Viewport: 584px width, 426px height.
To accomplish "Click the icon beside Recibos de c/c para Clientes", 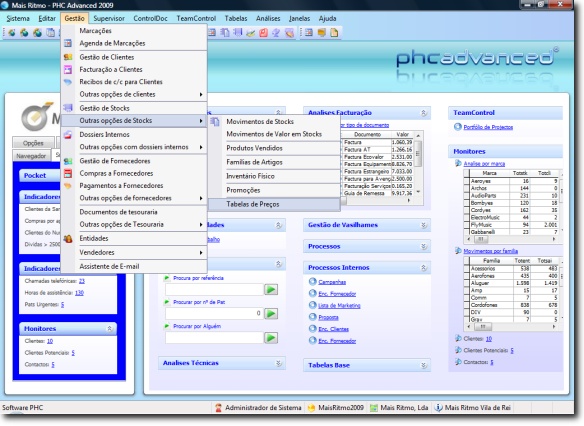I will [68, 82].
